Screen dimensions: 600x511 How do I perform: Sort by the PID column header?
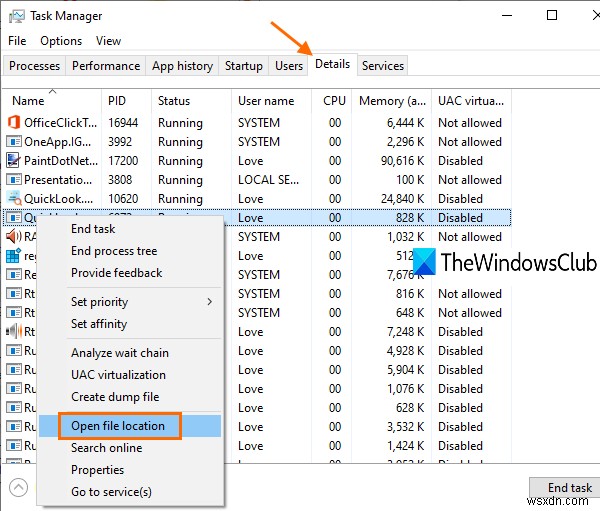[127, 101]
